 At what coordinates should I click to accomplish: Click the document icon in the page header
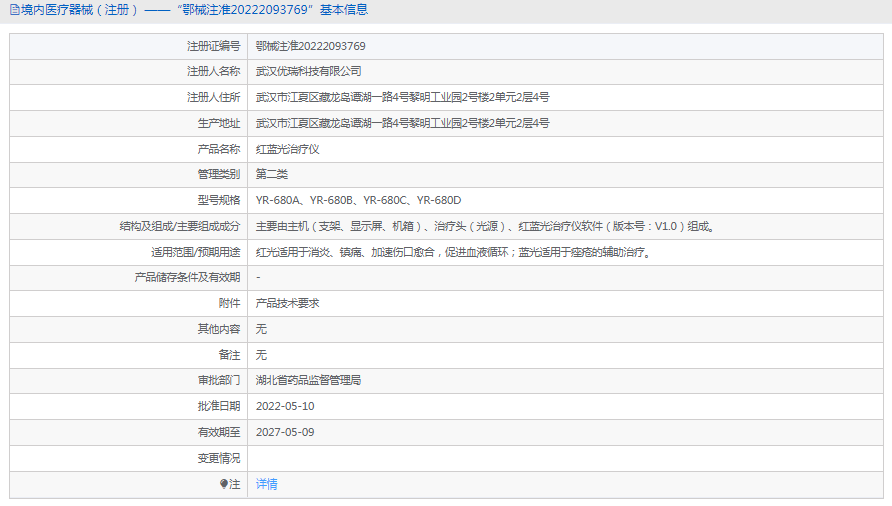(x=14, y=10)
